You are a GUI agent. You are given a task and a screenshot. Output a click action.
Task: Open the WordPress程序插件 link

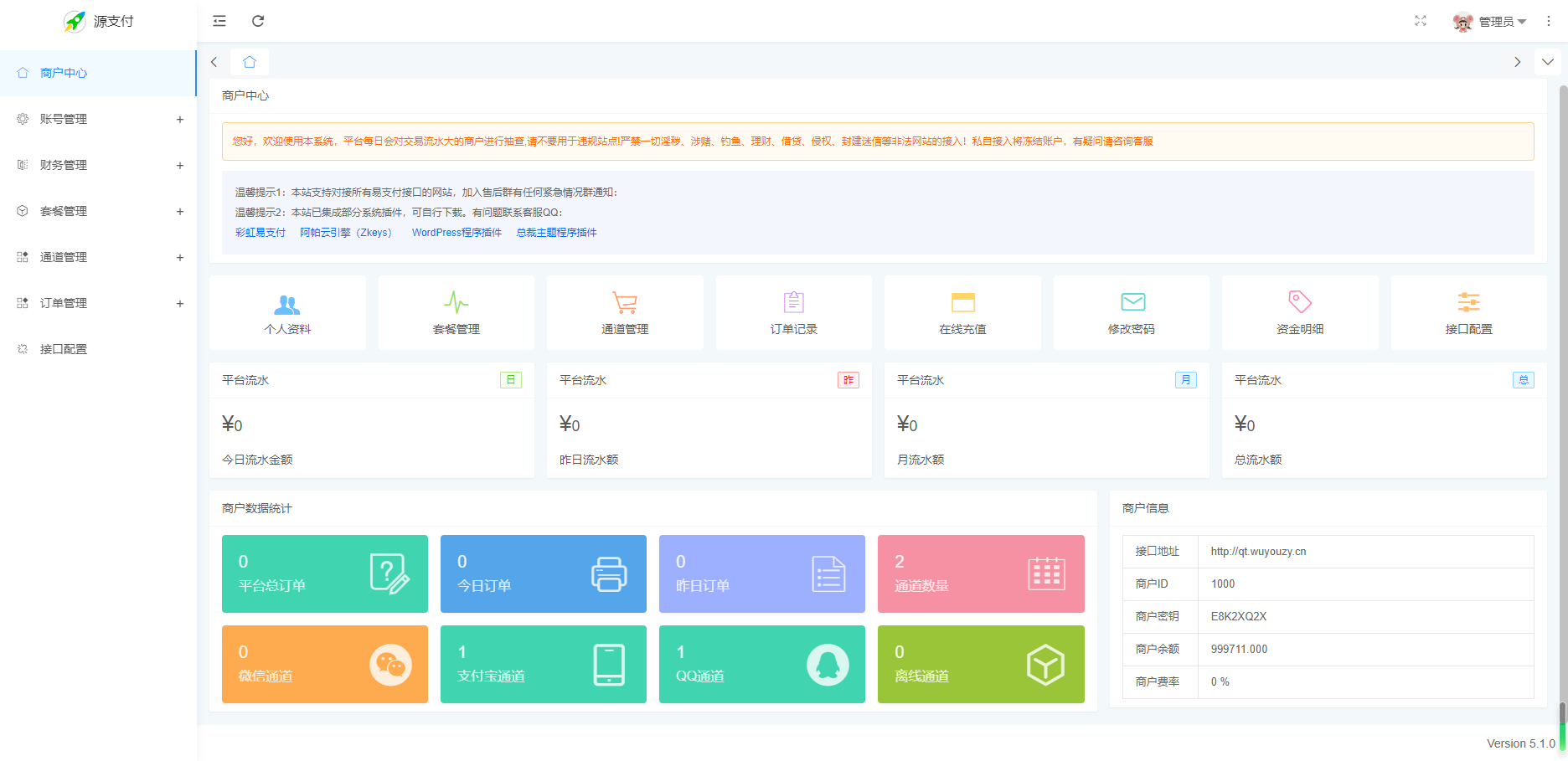(456, 233)
